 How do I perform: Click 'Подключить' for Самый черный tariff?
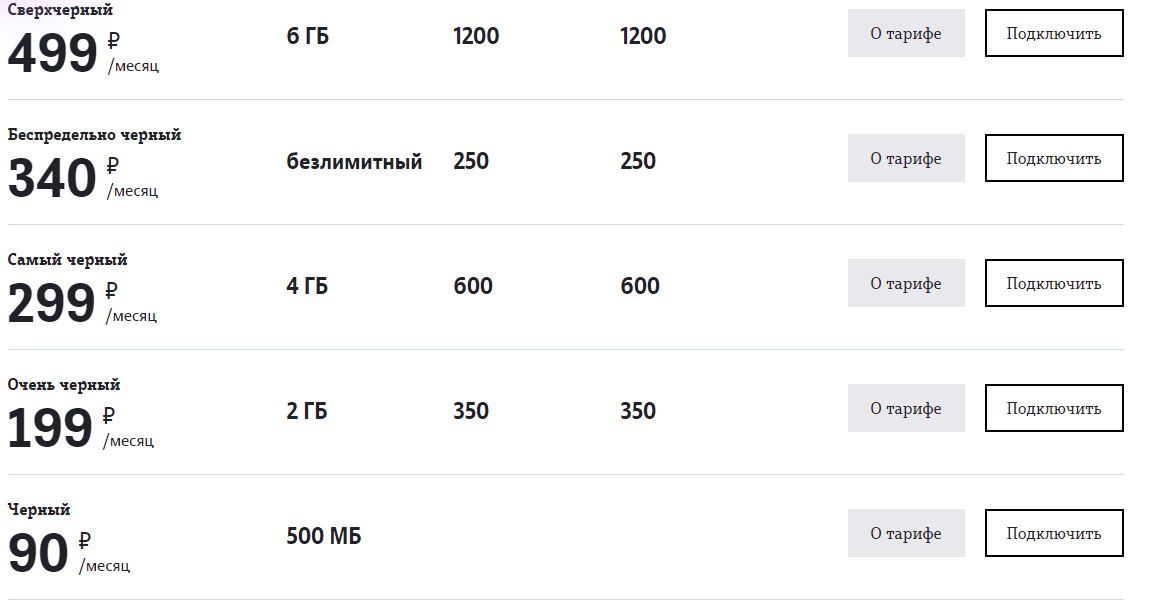click(1054, 283)
